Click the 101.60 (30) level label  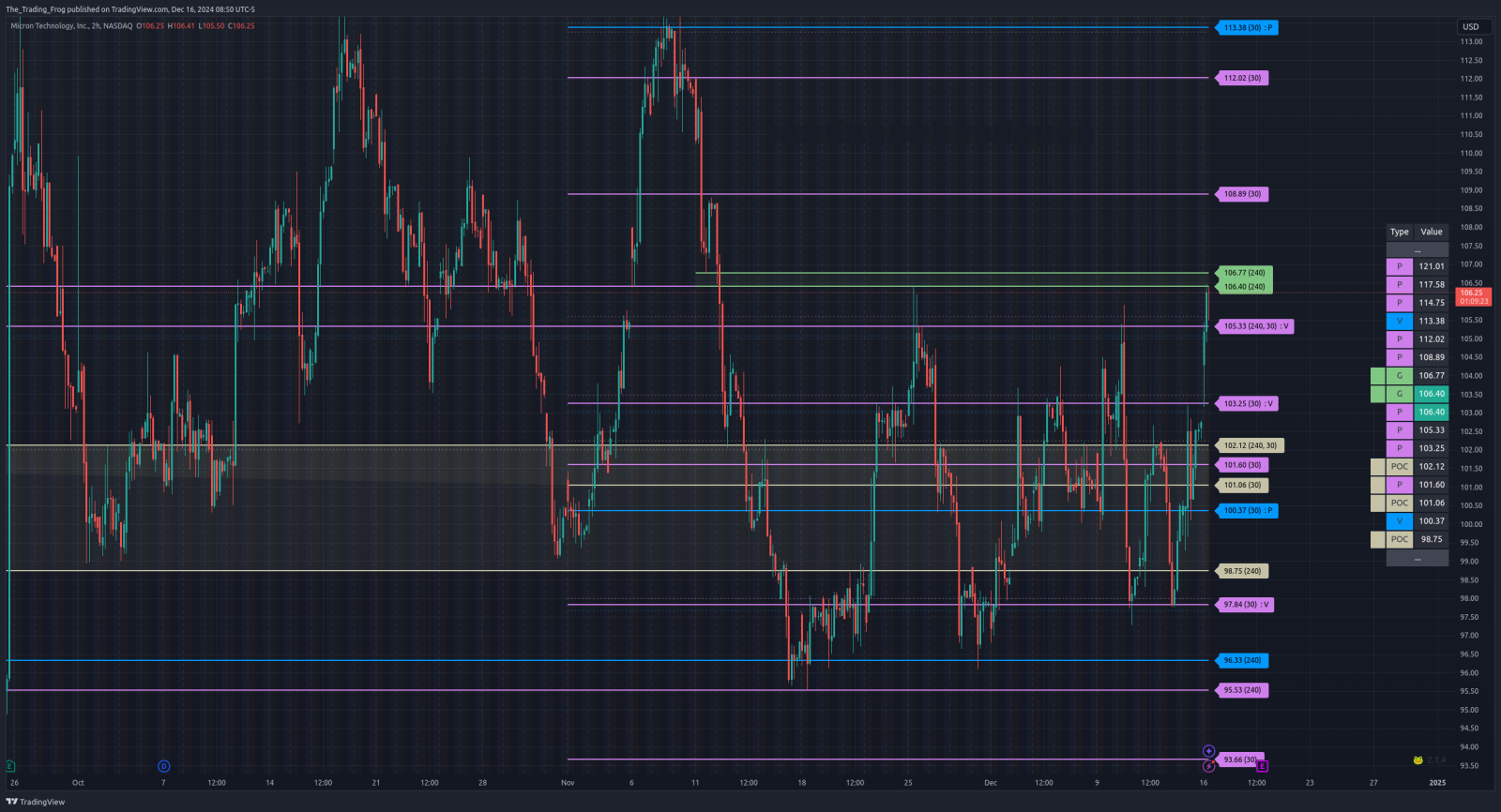1242,465
